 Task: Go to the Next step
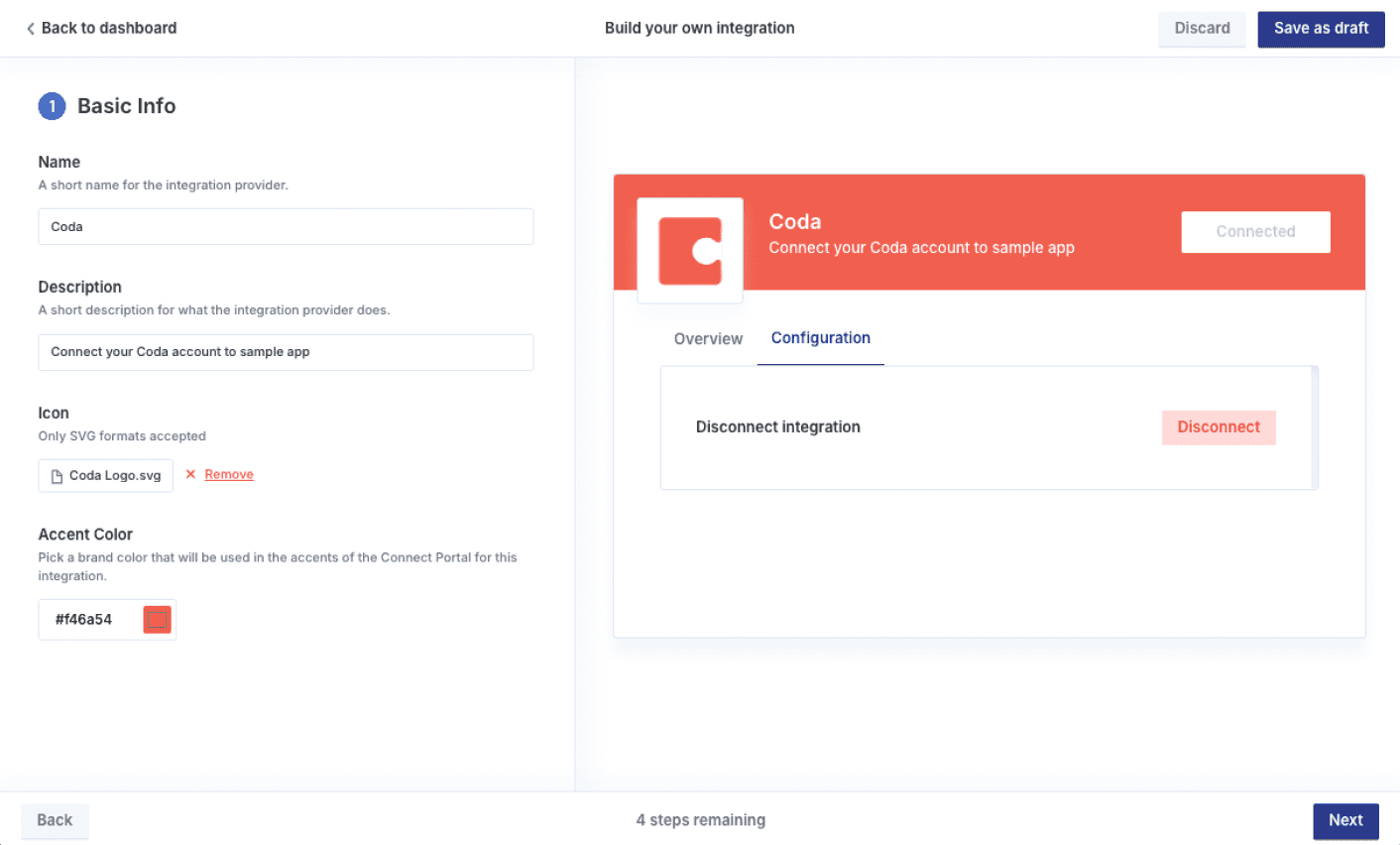(x=1345, y=820)
